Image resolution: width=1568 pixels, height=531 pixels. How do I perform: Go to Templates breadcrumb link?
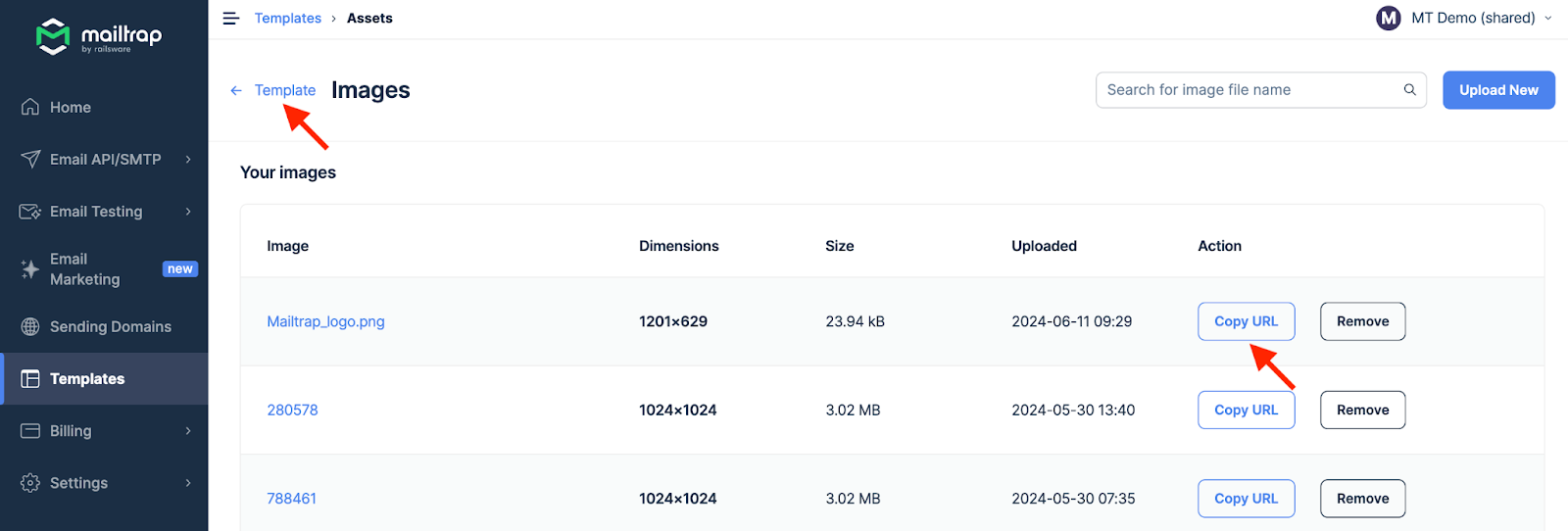tap(287, 19)
